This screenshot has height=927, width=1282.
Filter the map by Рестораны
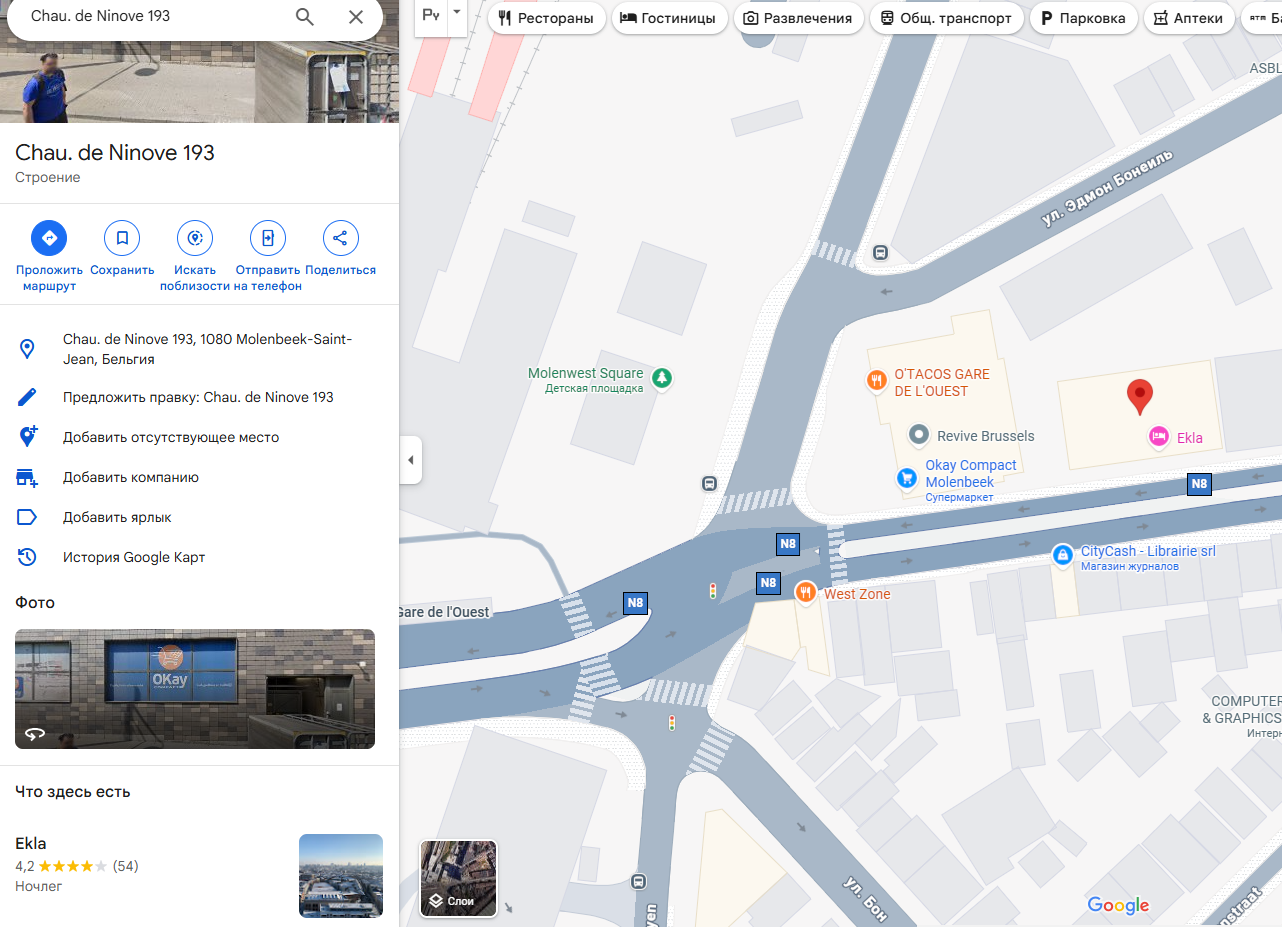[546, 18]
